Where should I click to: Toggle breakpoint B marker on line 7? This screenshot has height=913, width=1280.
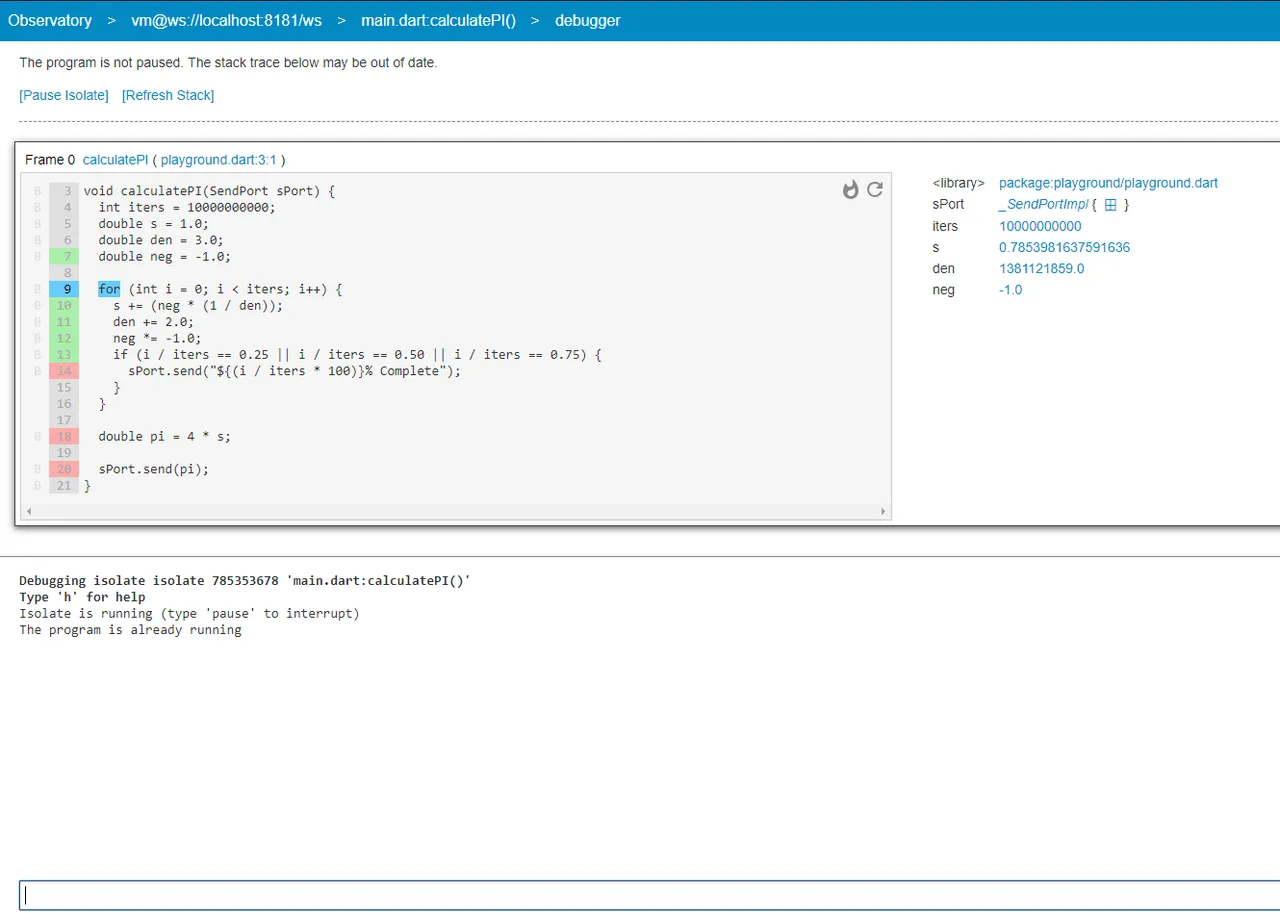(x=37, y=256)
